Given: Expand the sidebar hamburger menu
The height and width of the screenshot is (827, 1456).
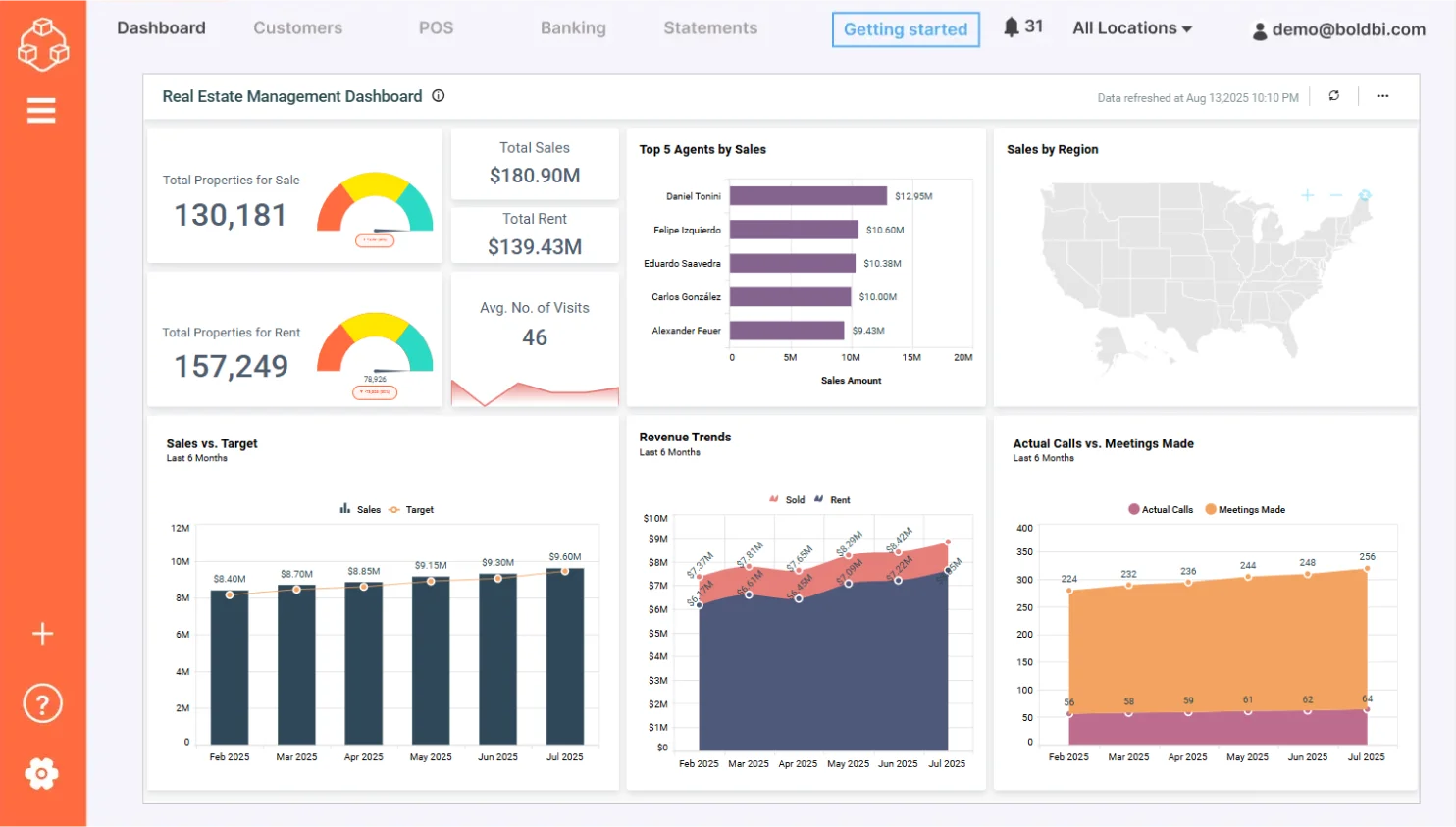Looking at the screenshot, I should coord(40,110).
